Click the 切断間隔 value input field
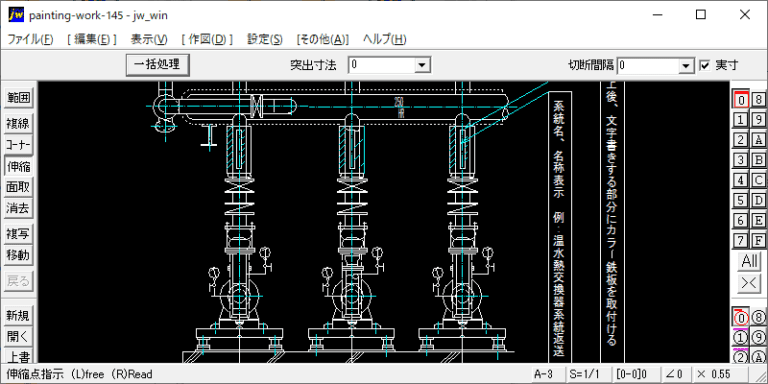Viewport: 768px width, 384px height. click(x=648, y=65)
